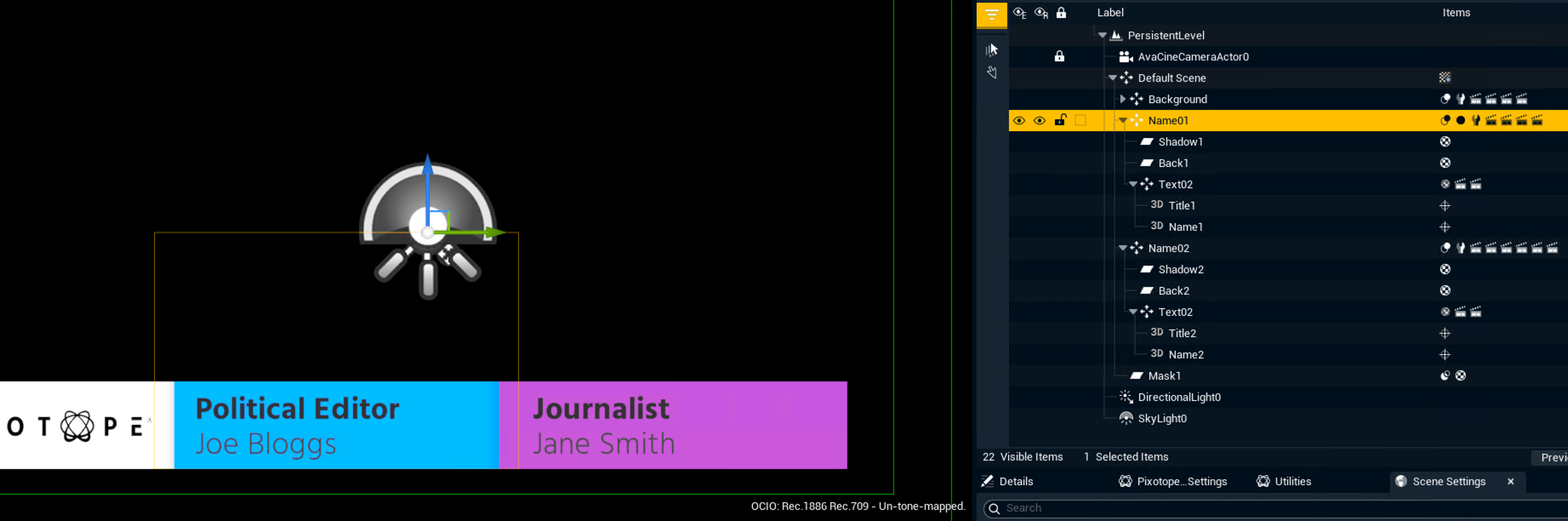This screenshot has height=521, width=1568.
Task: Click the checkered item icon on Default Scene row
Action: pos(1445,77)
